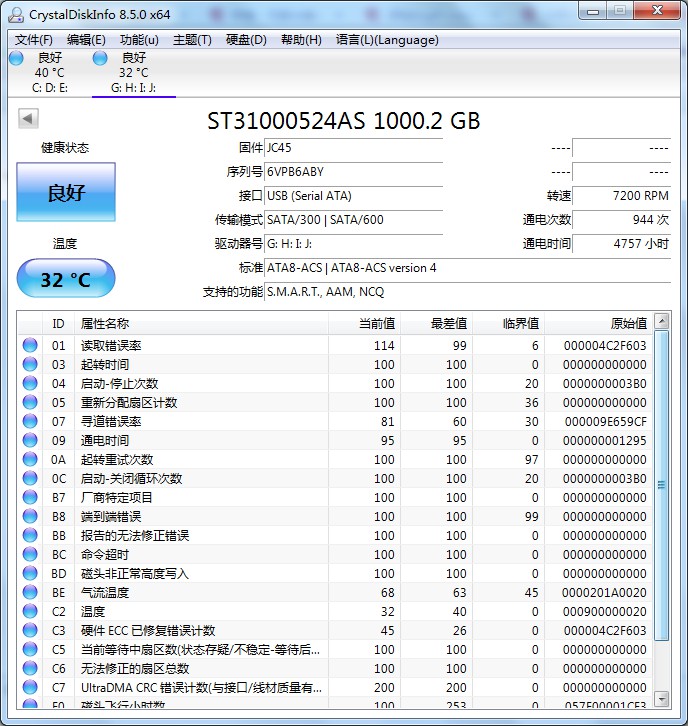
Task: Click the 原始值 column header
Action: tap(599, 323)
